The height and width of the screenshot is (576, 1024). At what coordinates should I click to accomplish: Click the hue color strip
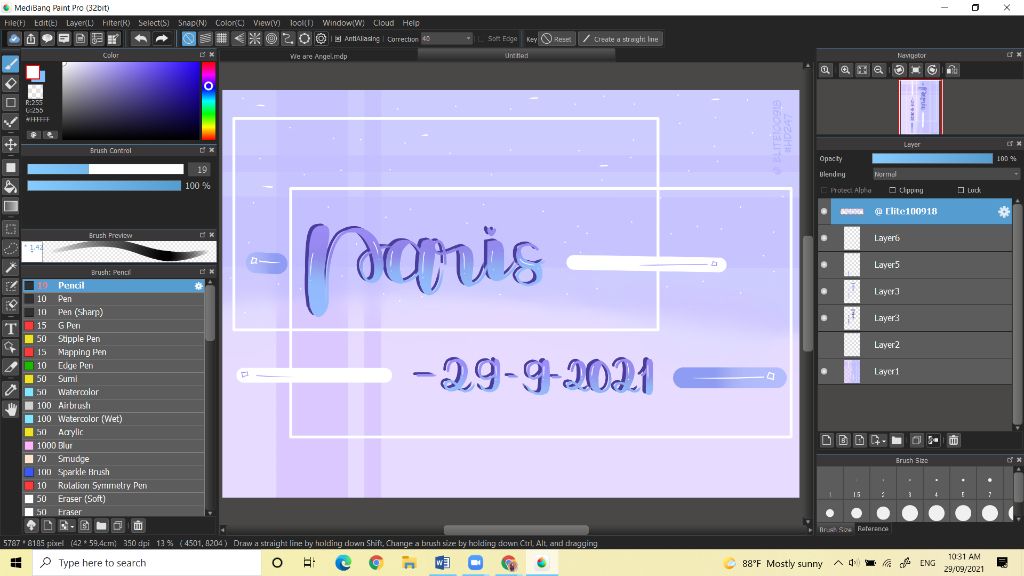(208, 101)
